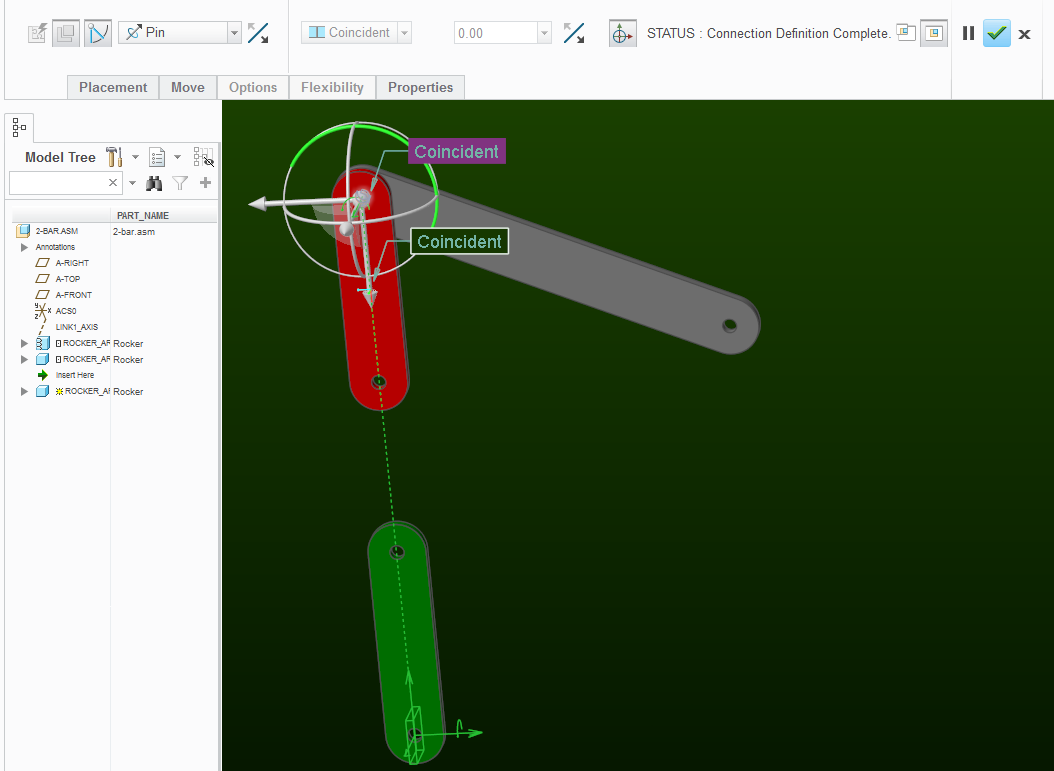Open the Placement tab
Image resolution: width=1054 pixels, height=771 pixels.
[x=113, y=87]
